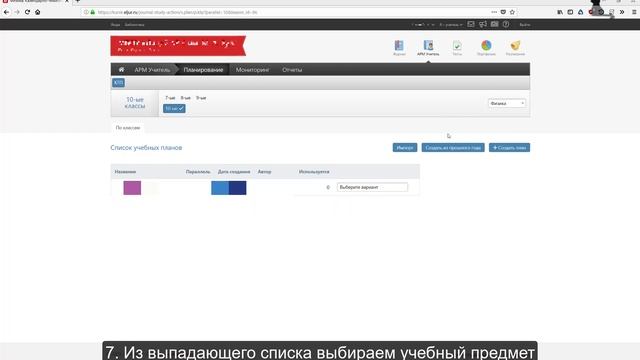Image resolution: width=640 pixels, height=360 pixels.
Task: Select the 8-ые parallel link
Action: (186, 98)
